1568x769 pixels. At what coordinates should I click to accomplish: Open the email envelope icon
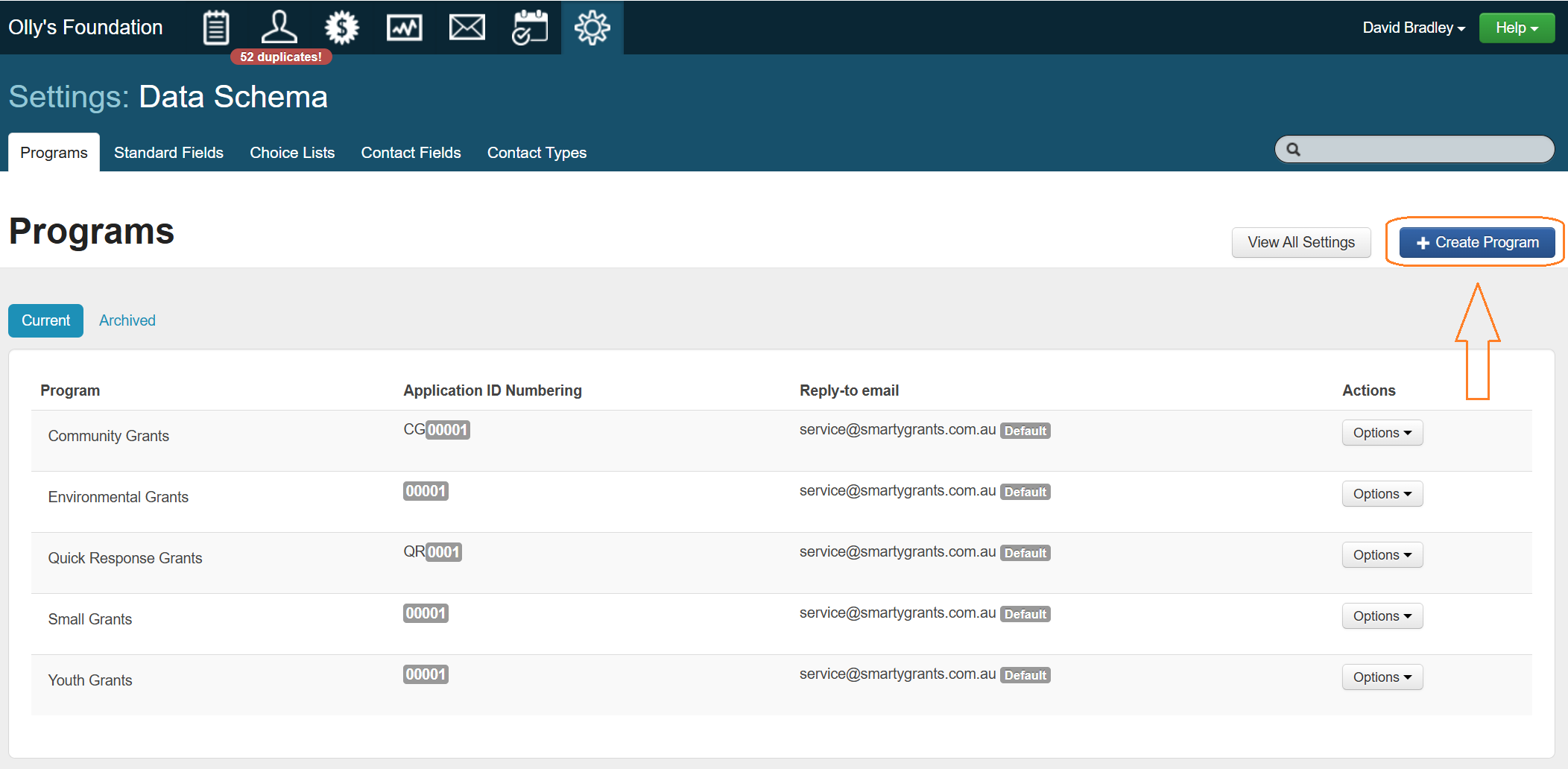click(x=467, y=28)
